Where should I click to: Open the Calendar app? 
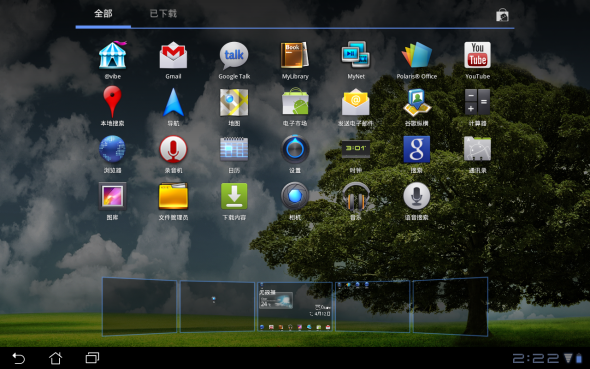234,149
